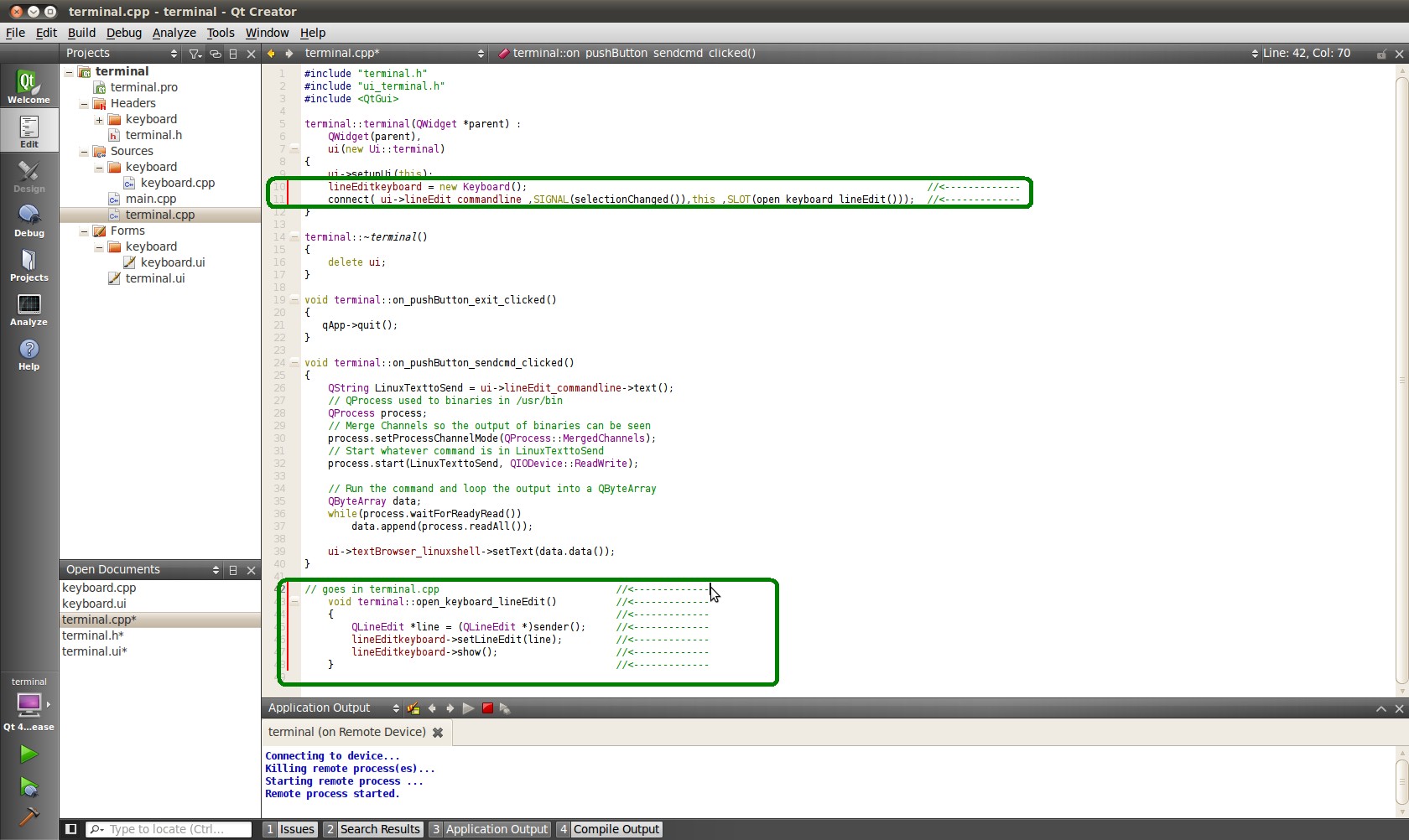Build project with the hammer icon
This screenshot has width=1409, height=840.
pos(29,816)
